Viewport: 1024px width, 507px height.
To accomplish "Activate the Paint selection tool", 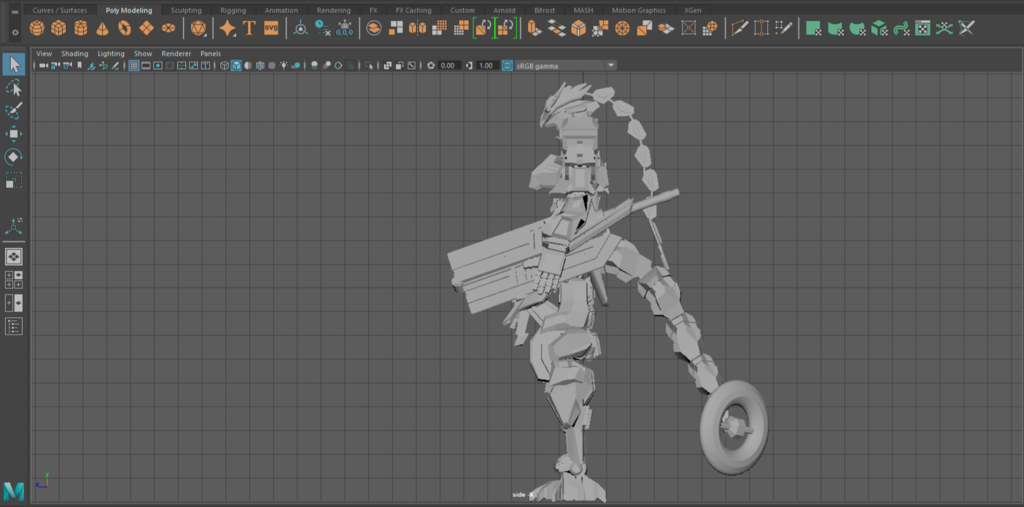I will click(x=14, y=110).
